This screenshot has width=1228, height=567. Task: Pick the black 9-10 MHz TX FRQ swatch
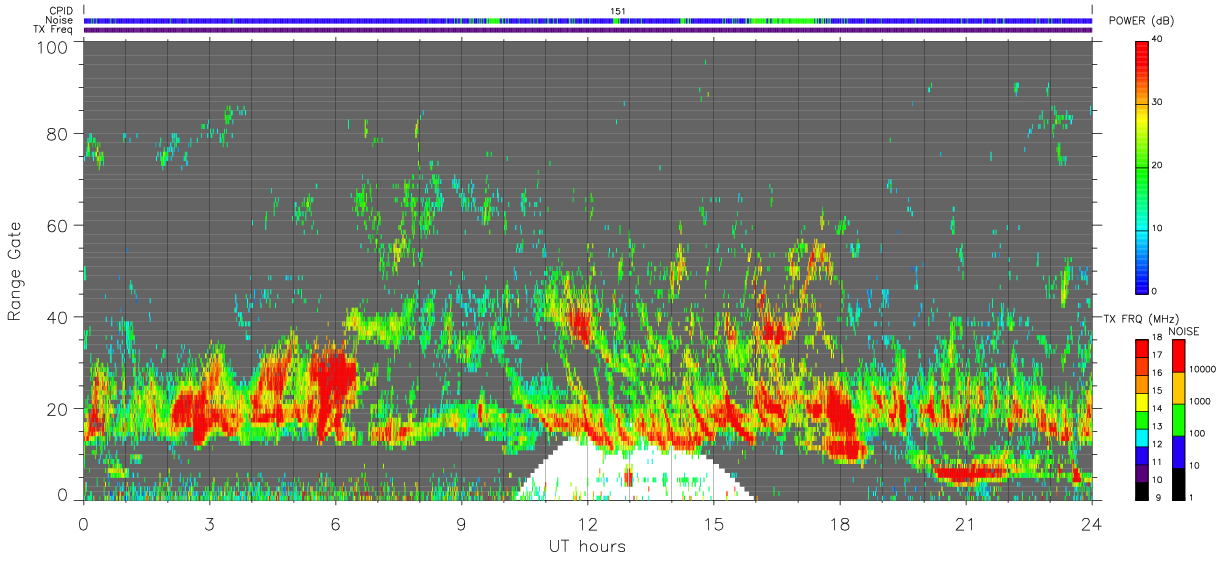coord(1141,489)
